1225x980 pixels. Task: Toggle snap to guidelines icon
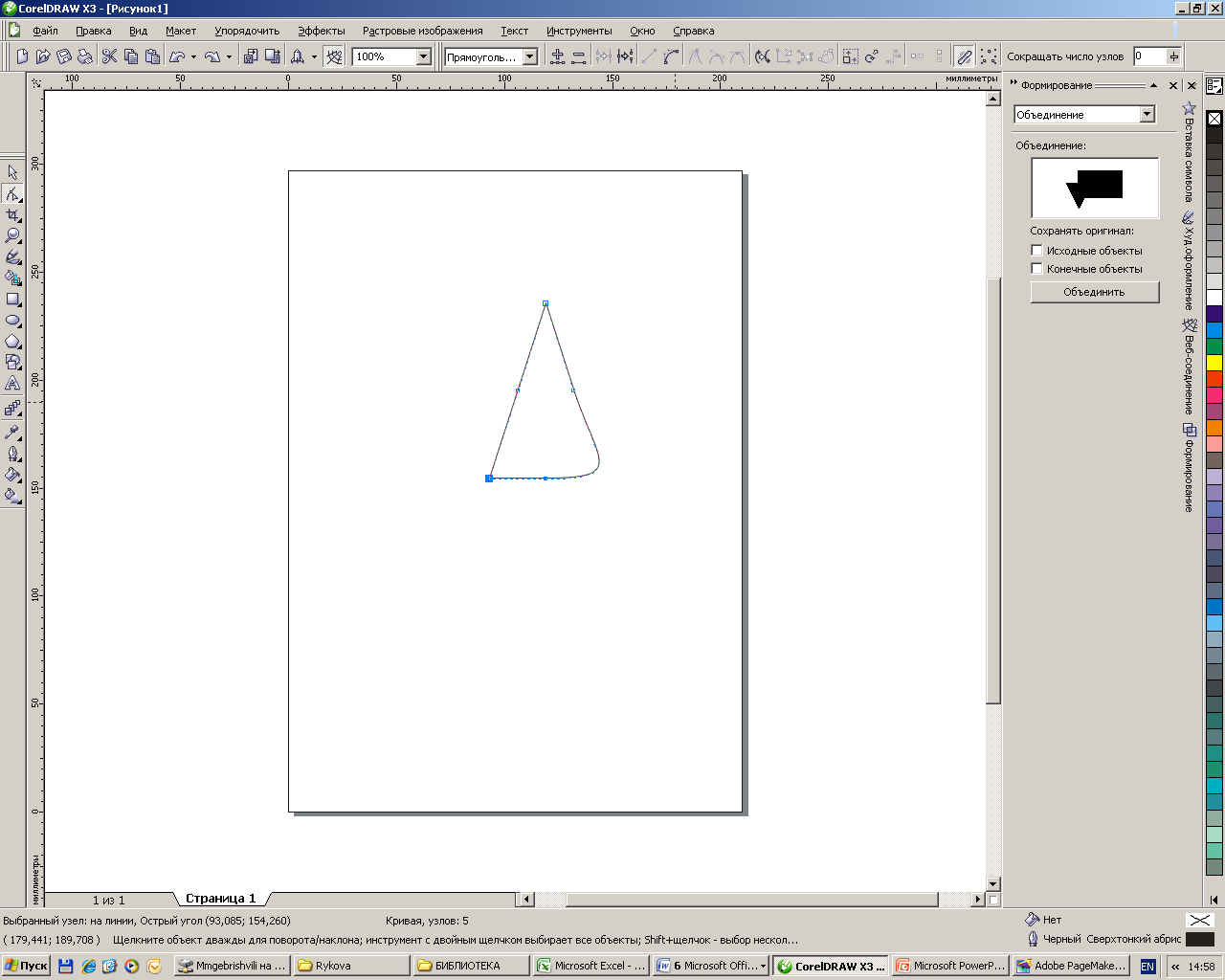(334, 56)
